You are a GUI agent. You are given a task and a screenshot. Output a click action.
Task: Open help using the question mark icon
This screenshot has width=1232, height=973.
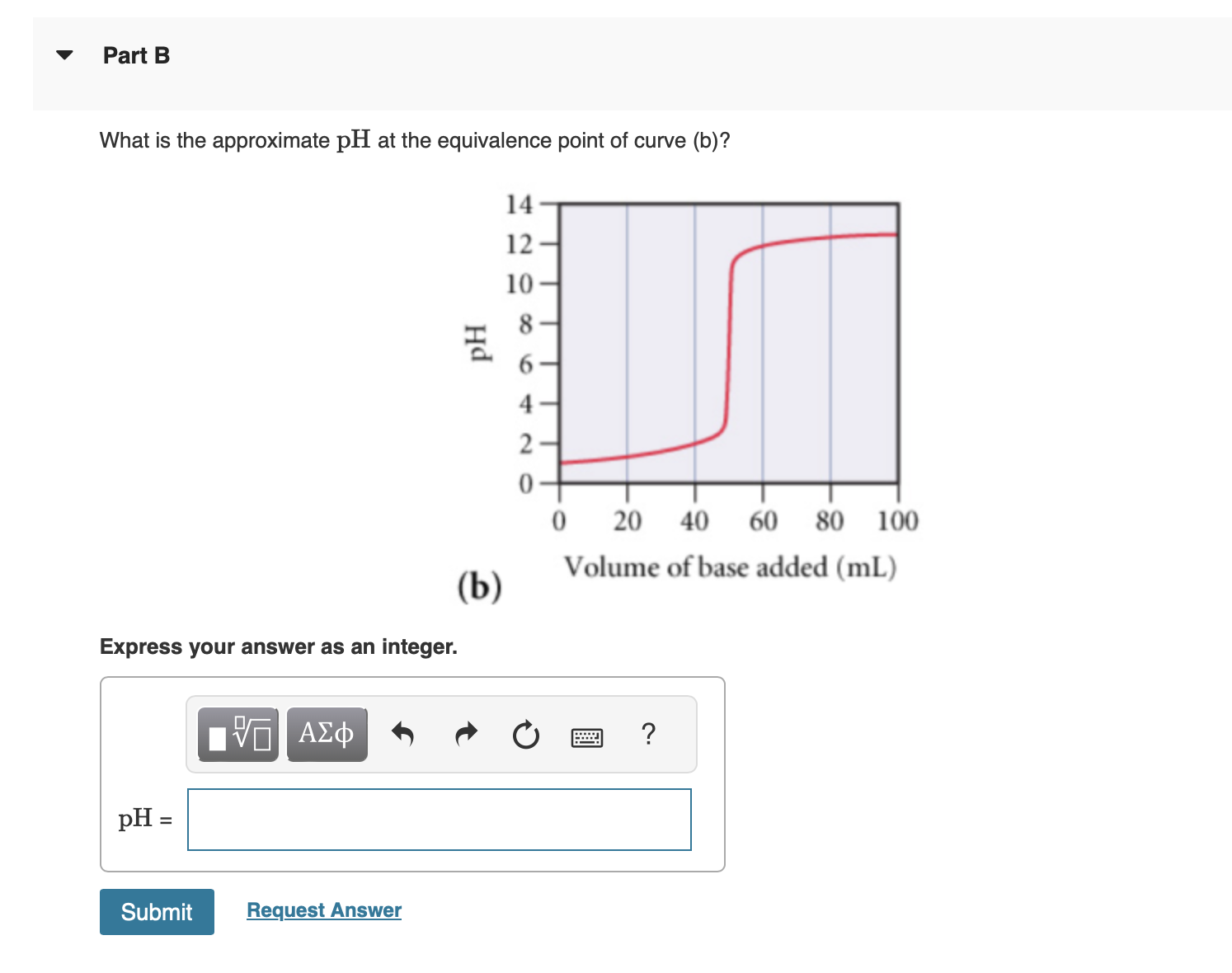[x=649, y=734]
